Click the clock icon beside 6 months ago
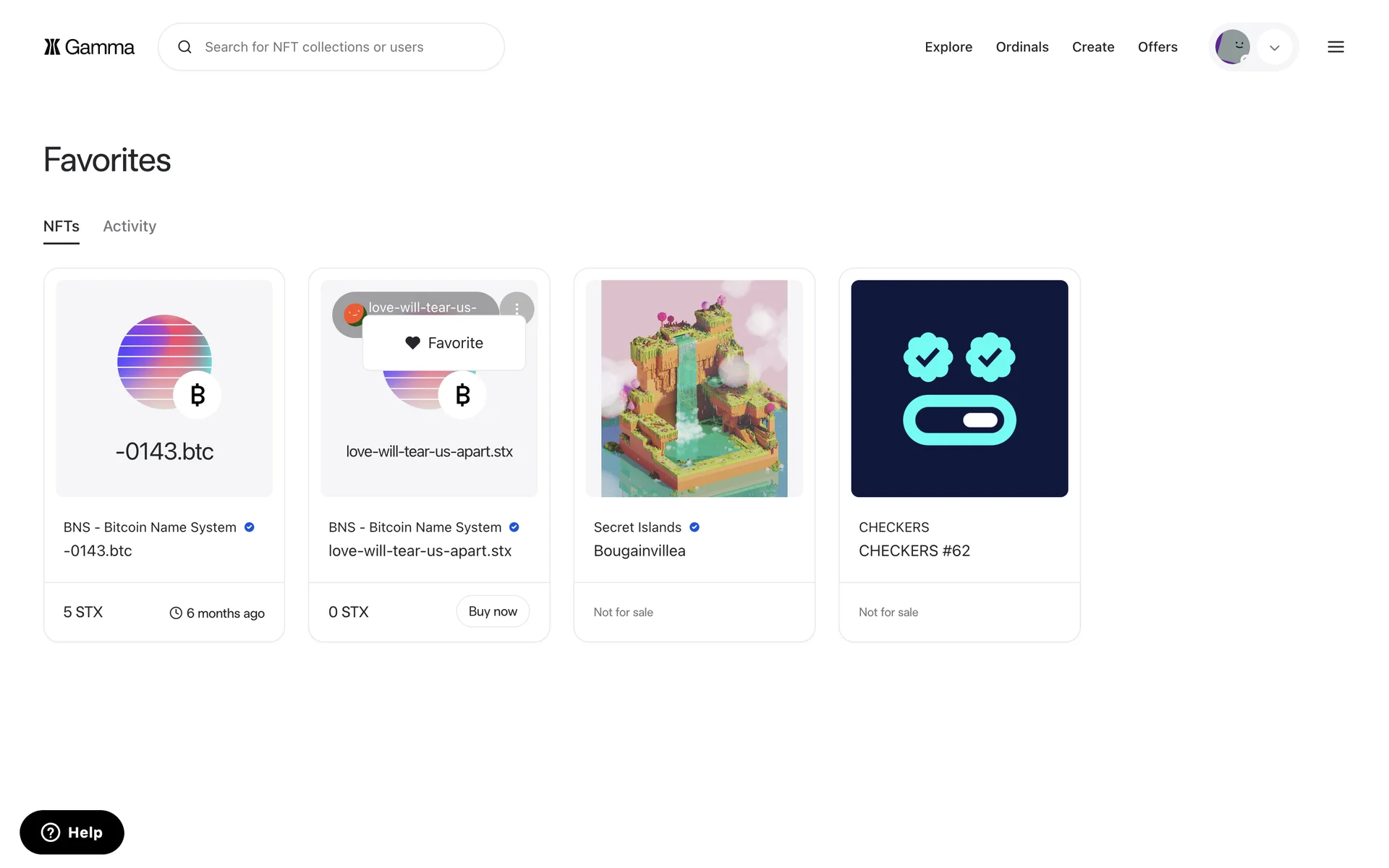 (x=176, y=613)
